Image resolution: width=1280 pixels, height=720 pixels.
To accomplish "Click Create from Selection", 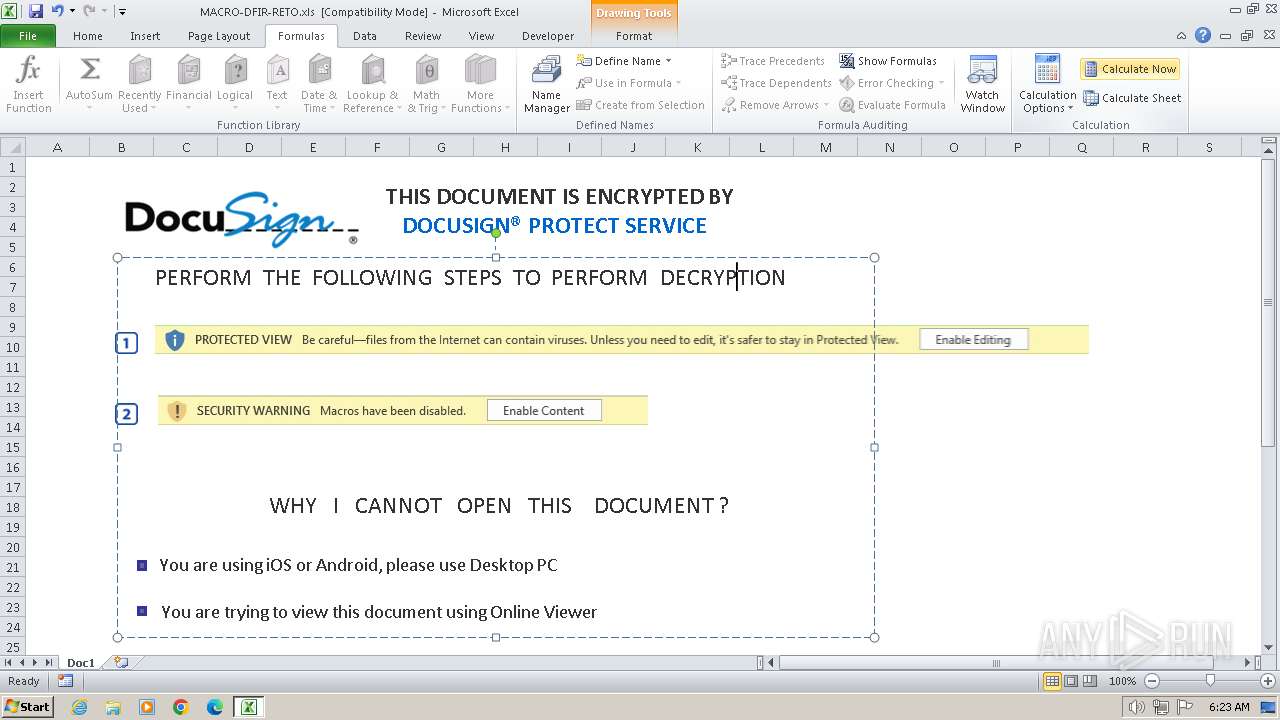I will [x=640, y=105].
